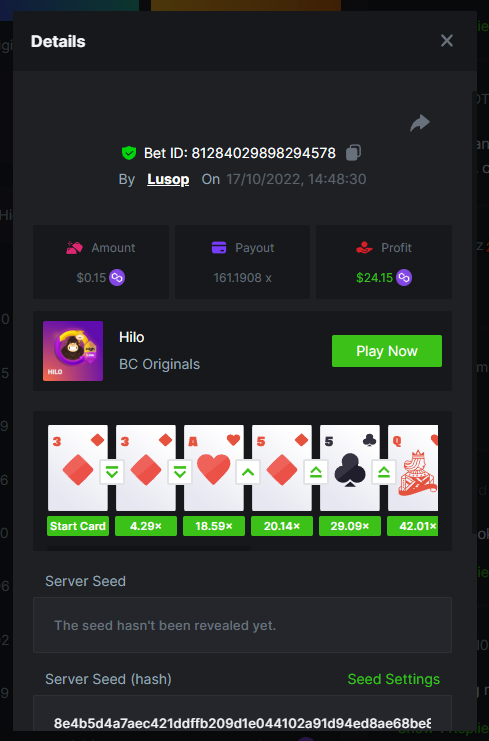489x741 pixels.
Task: Click the red Profit hand icon
Action: pyautogui.click(x=364, y=248)
